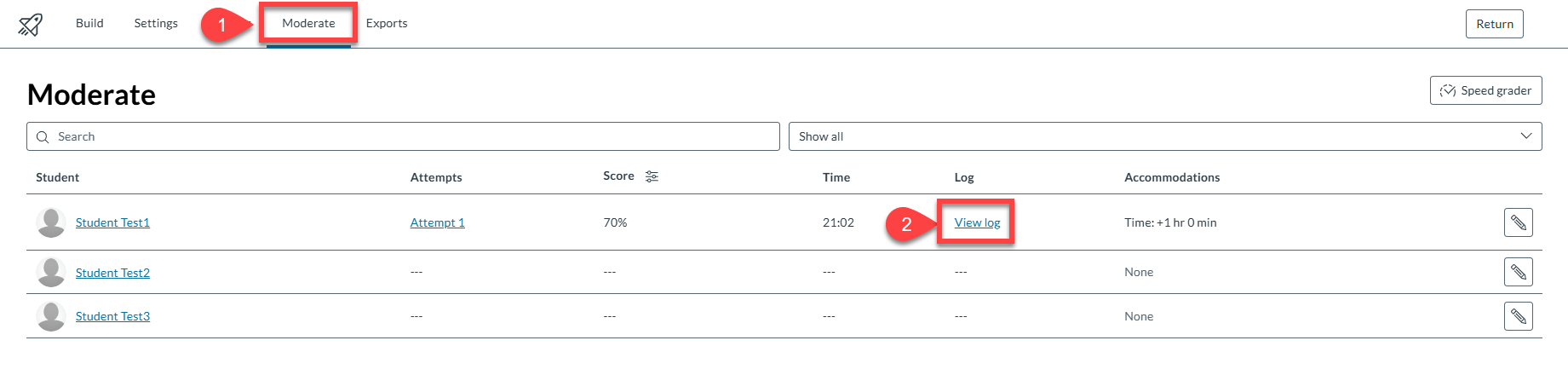1568x375 pixels.
Task: Edit accommodations pencil for Student Test3
Action: pyautogui.click(x=1518, y=316)
